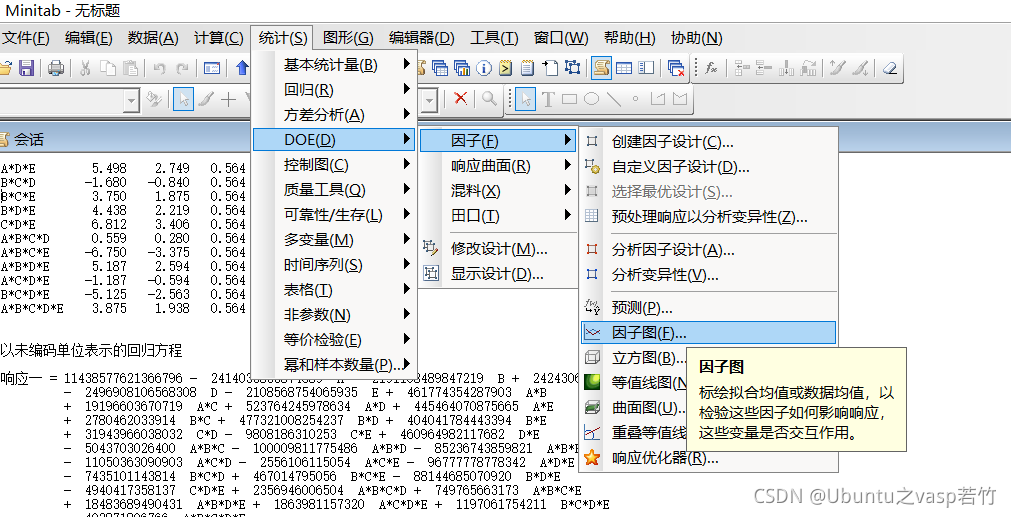1011x517 pixels.
Task: Select the Rectangle drawing tool
Action: tap(569, 99)
